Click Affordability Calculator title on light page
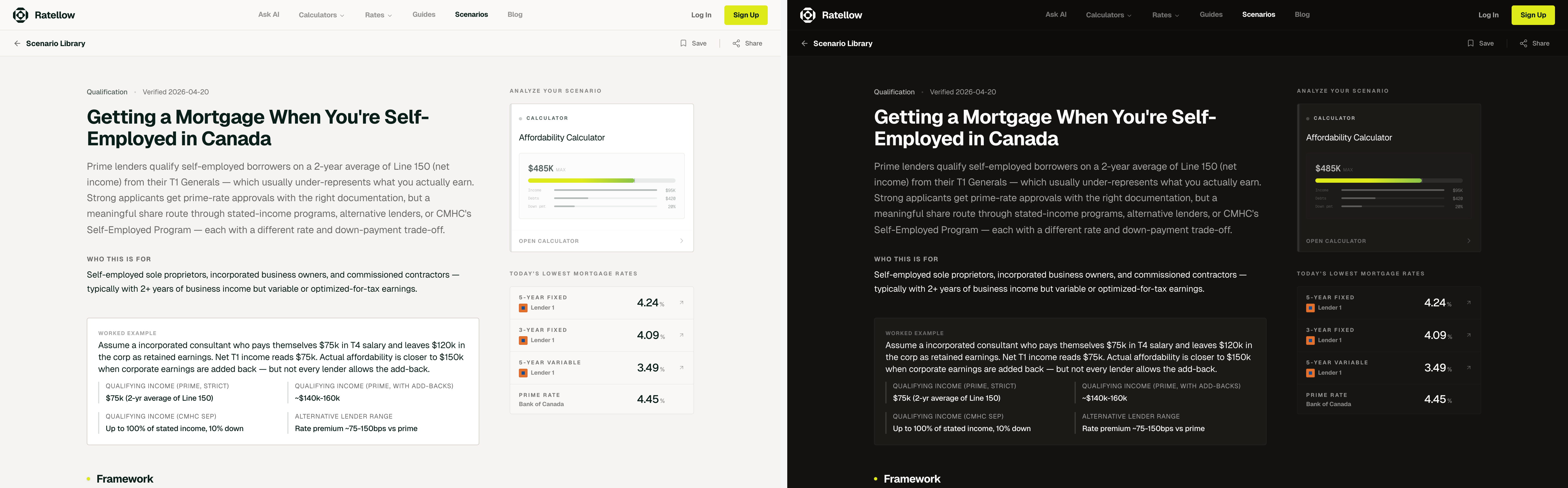 click(x=561, y=137)
